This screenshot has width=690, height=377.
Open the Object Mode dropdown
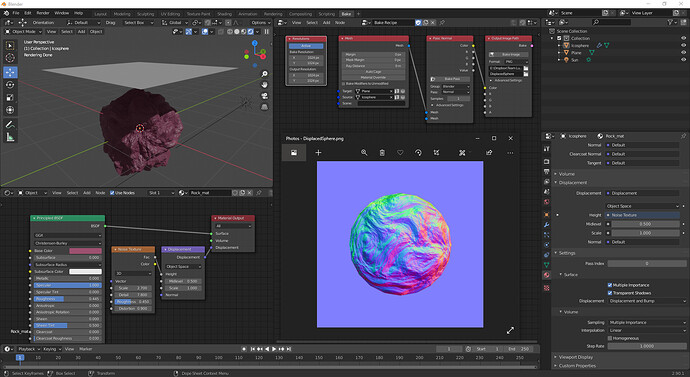click(23, 32)
